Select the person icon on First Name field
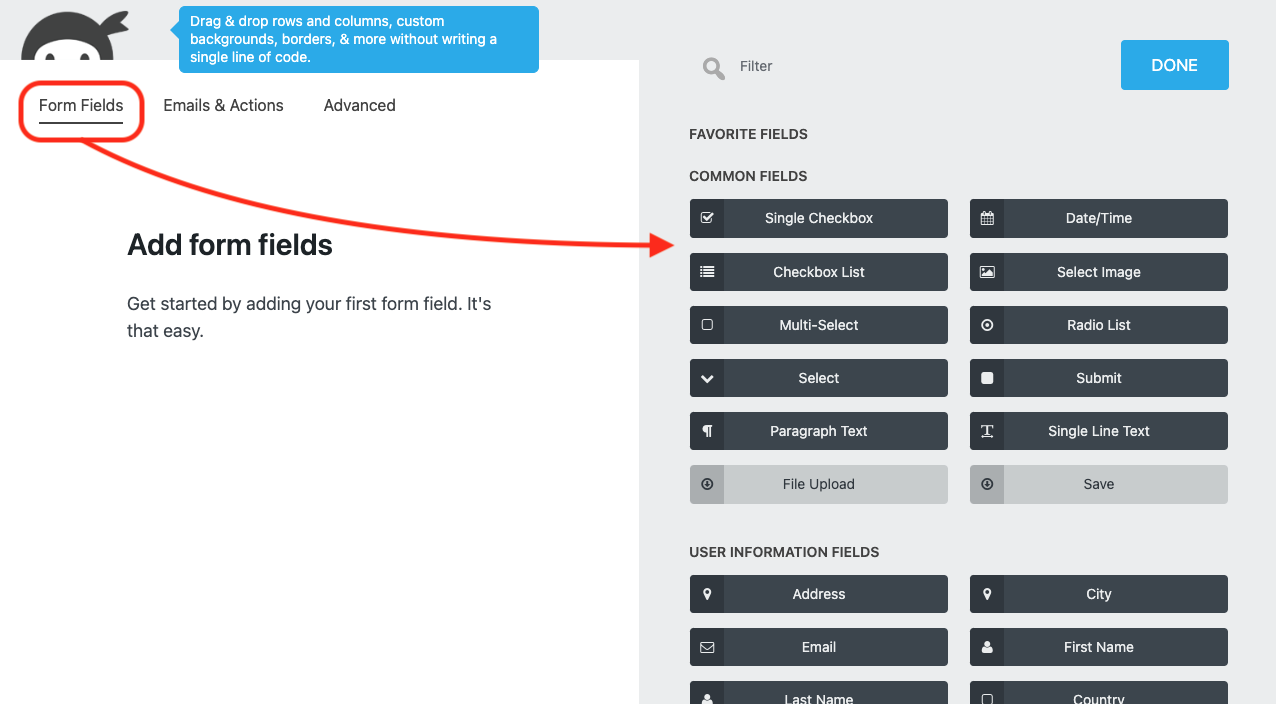The height and width of the screenshot is (704, 1276). (987, 646)
